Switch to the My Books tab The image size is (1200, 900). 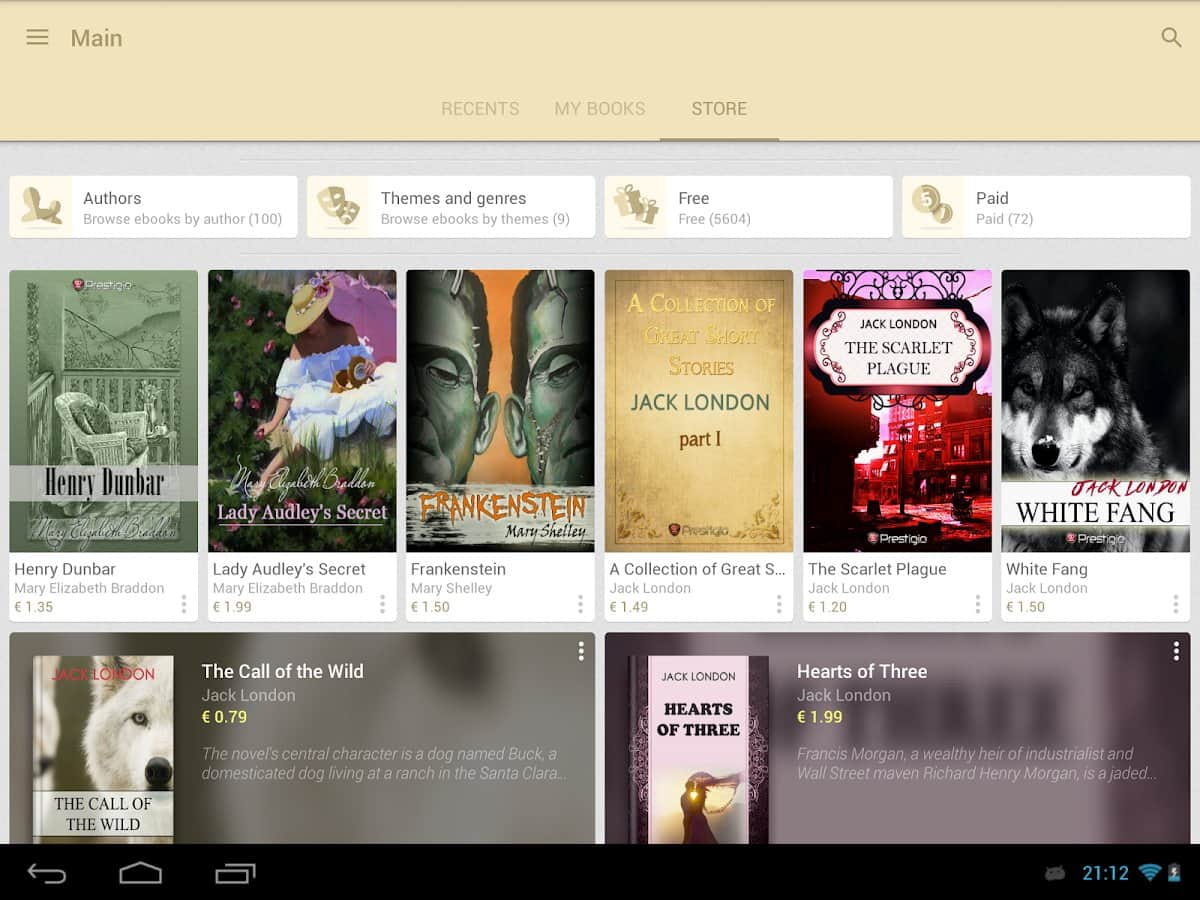pos(600,109)
